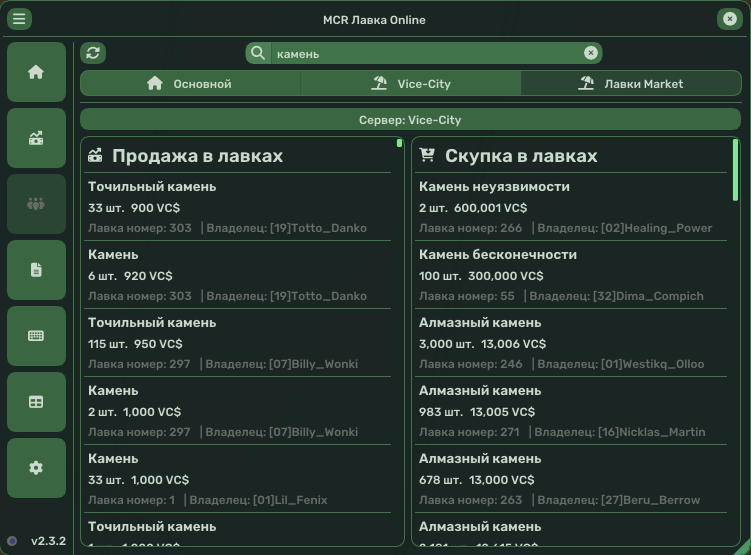The image size is (751, 555).
Task: Open the table view sidebar page
Action: pyautogui.click(x=36, y=402)
